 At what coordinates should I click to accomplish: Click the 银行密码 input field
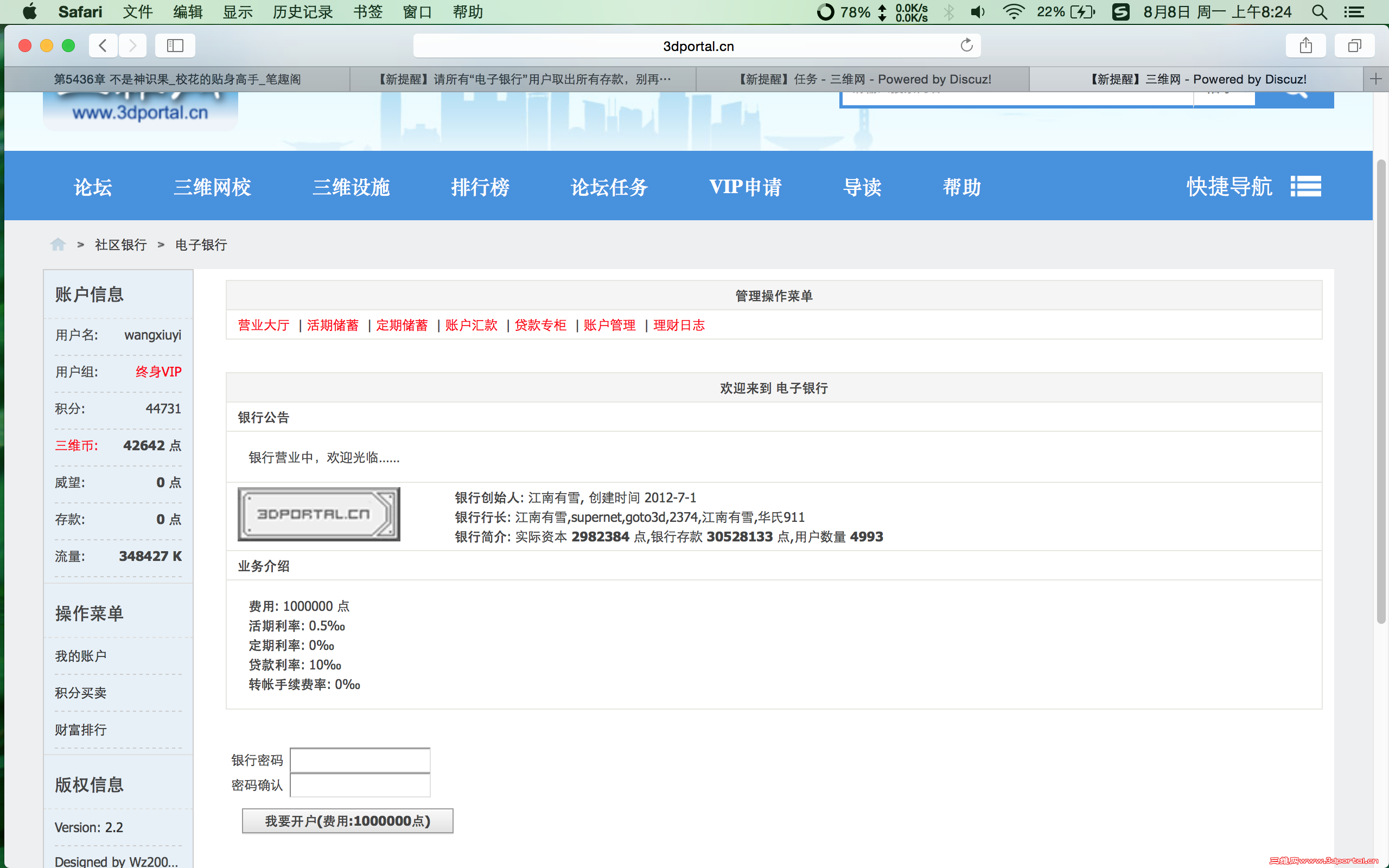(360, 759)
